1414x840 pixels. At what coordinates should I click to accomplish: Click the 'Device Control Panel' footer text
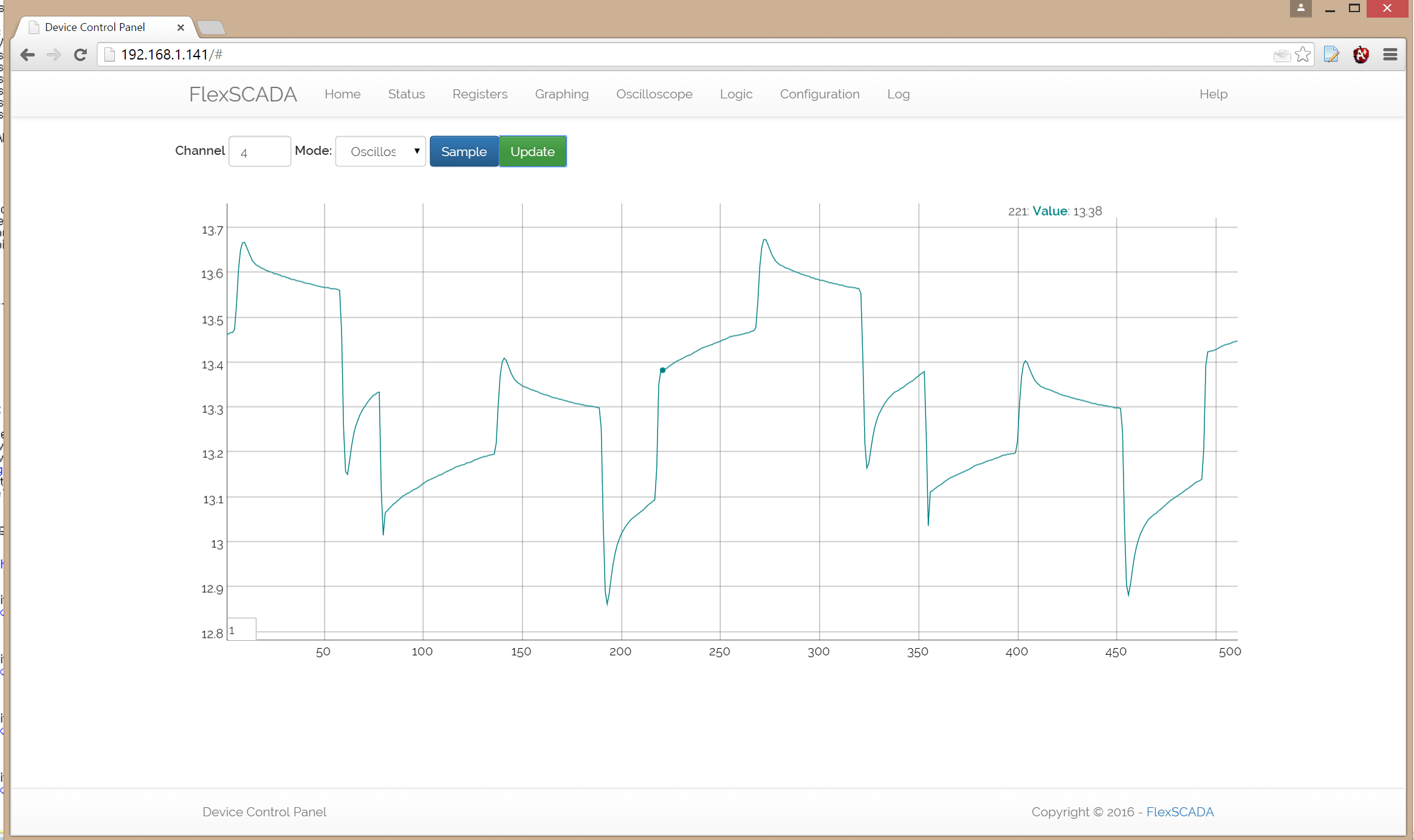click(x=264, y=812)
